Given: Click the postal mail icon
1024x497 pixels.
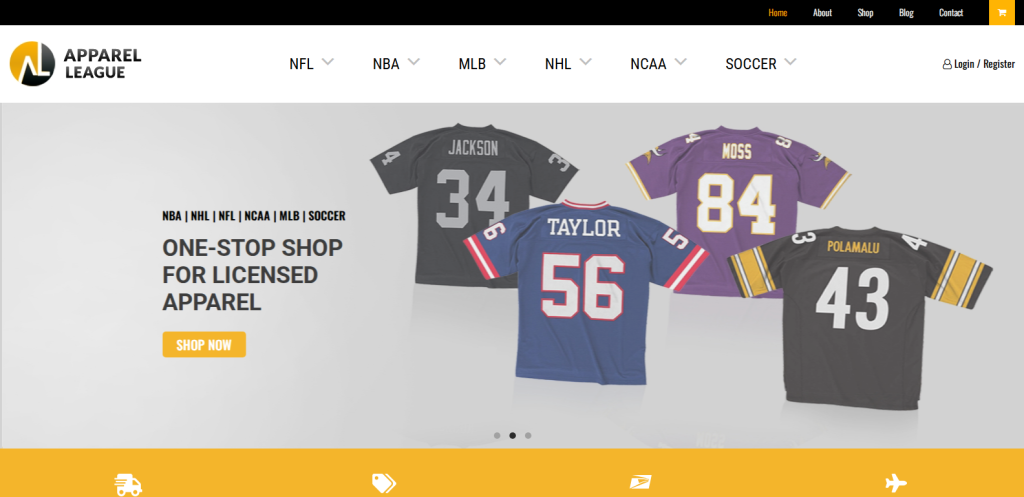Looking at the screenshot, I should coord(640,484).
